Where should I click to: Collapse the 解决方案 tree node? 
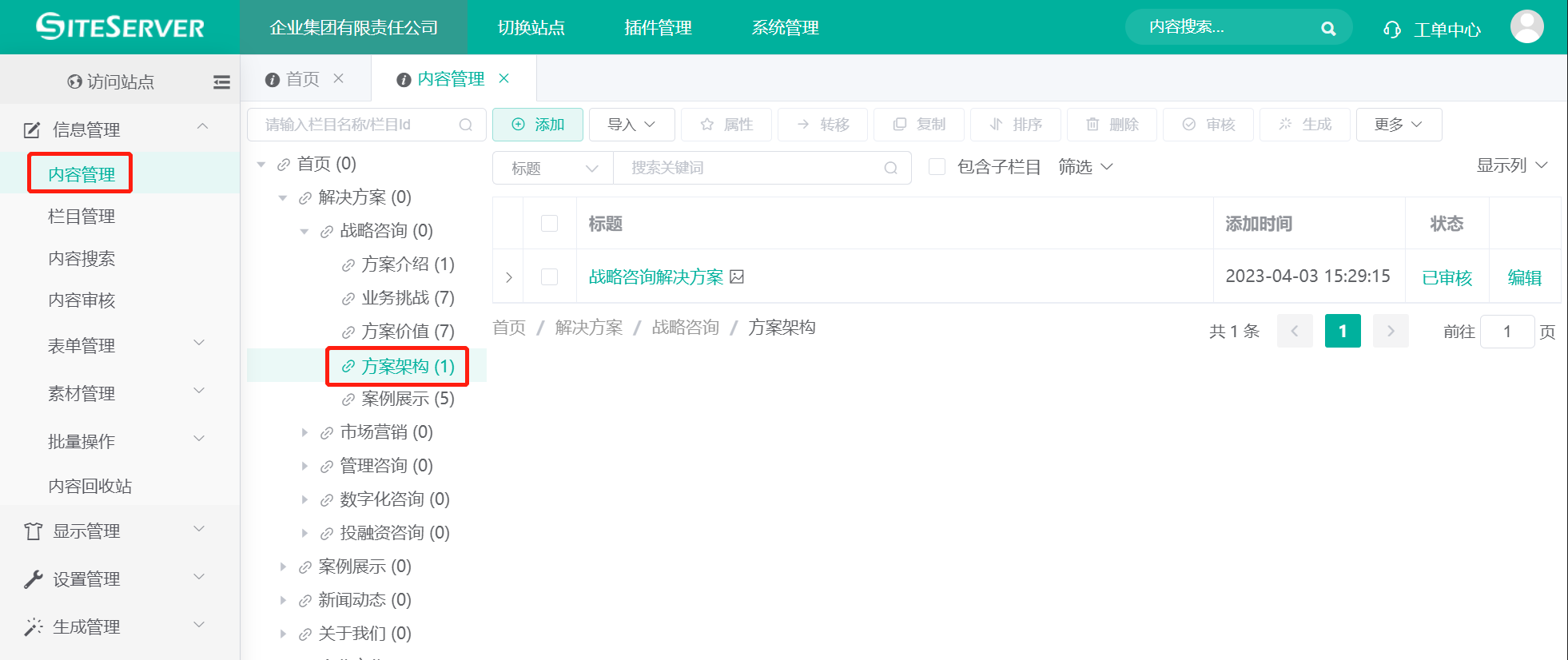pyautogui.click(x=283, y=198)
